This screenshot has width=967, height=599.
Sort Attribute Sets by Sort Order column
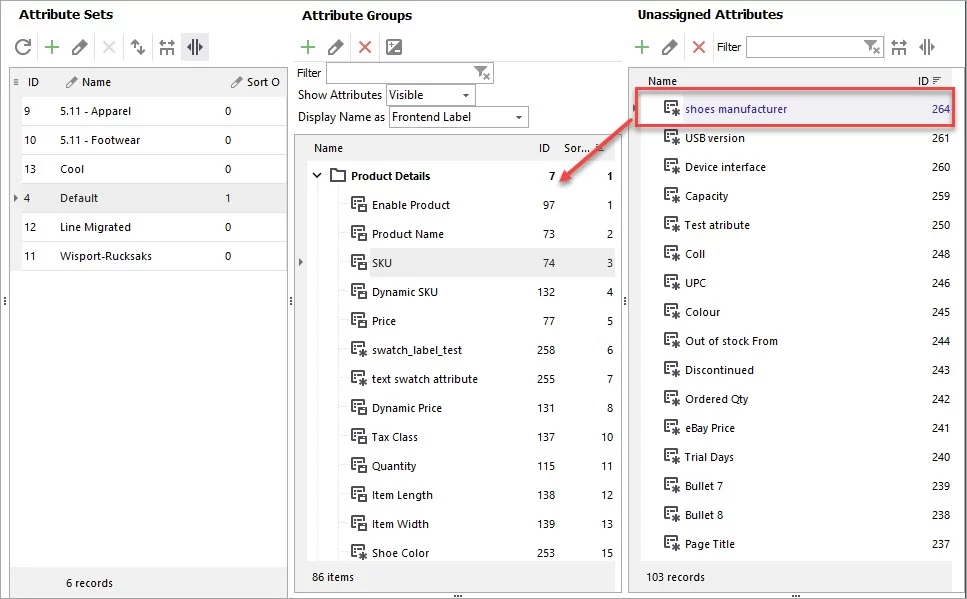coord(263,82)
